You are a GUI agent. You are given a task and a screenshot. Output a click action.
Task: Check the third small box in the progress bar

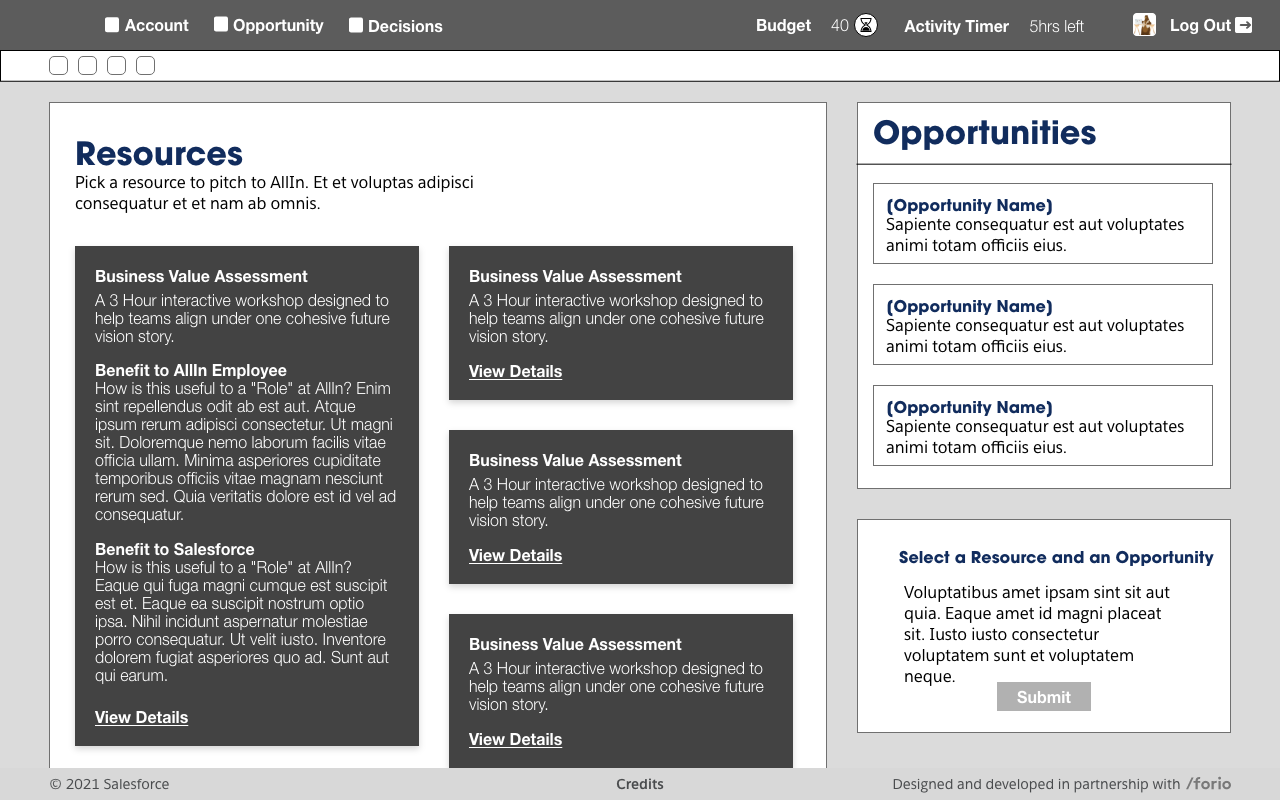[117, 66]
